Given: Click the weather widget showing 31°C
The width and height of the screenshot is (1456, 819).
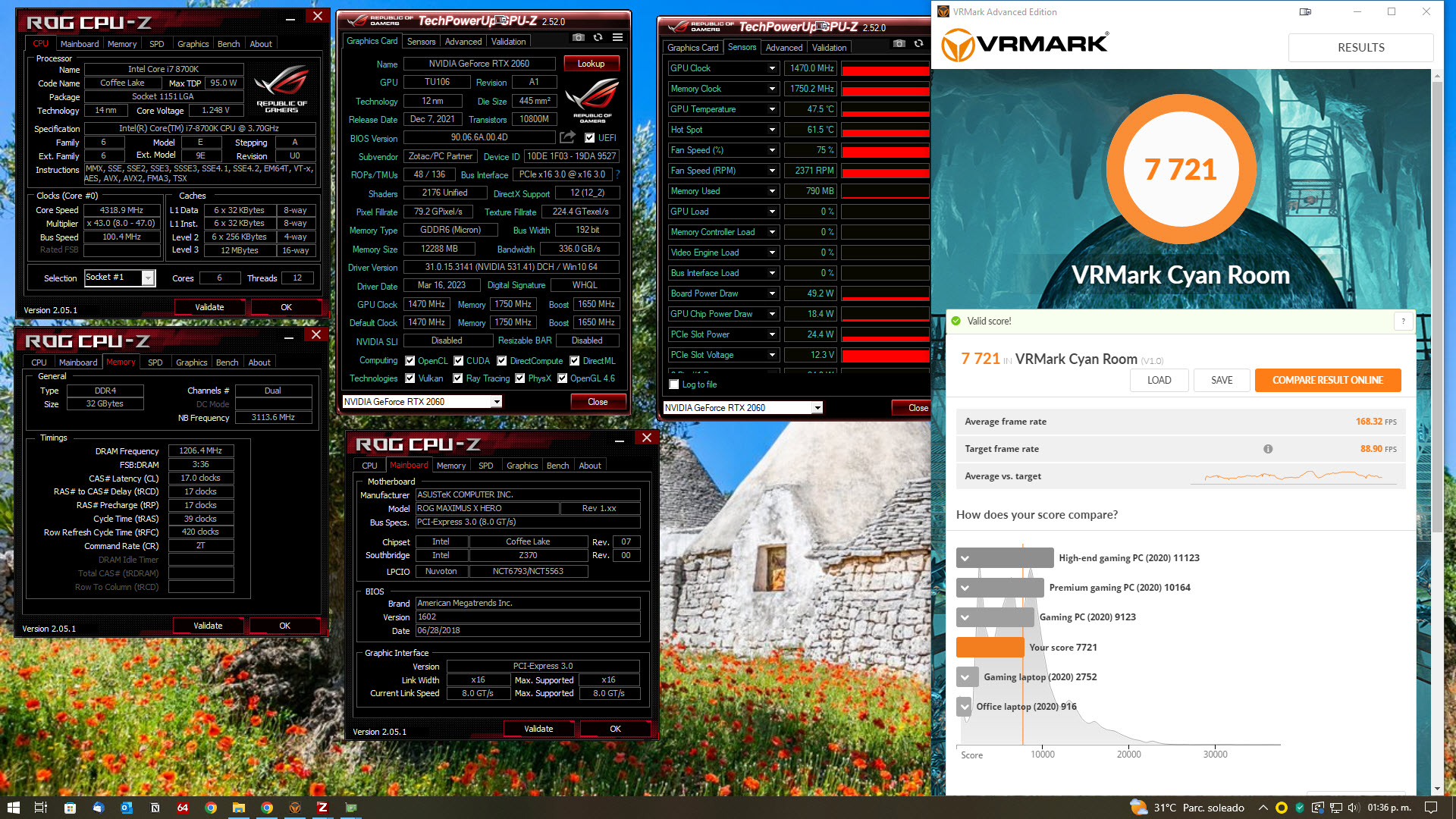Looking at the screenshot, I should pyautogui.click(x=1187, y=808).
